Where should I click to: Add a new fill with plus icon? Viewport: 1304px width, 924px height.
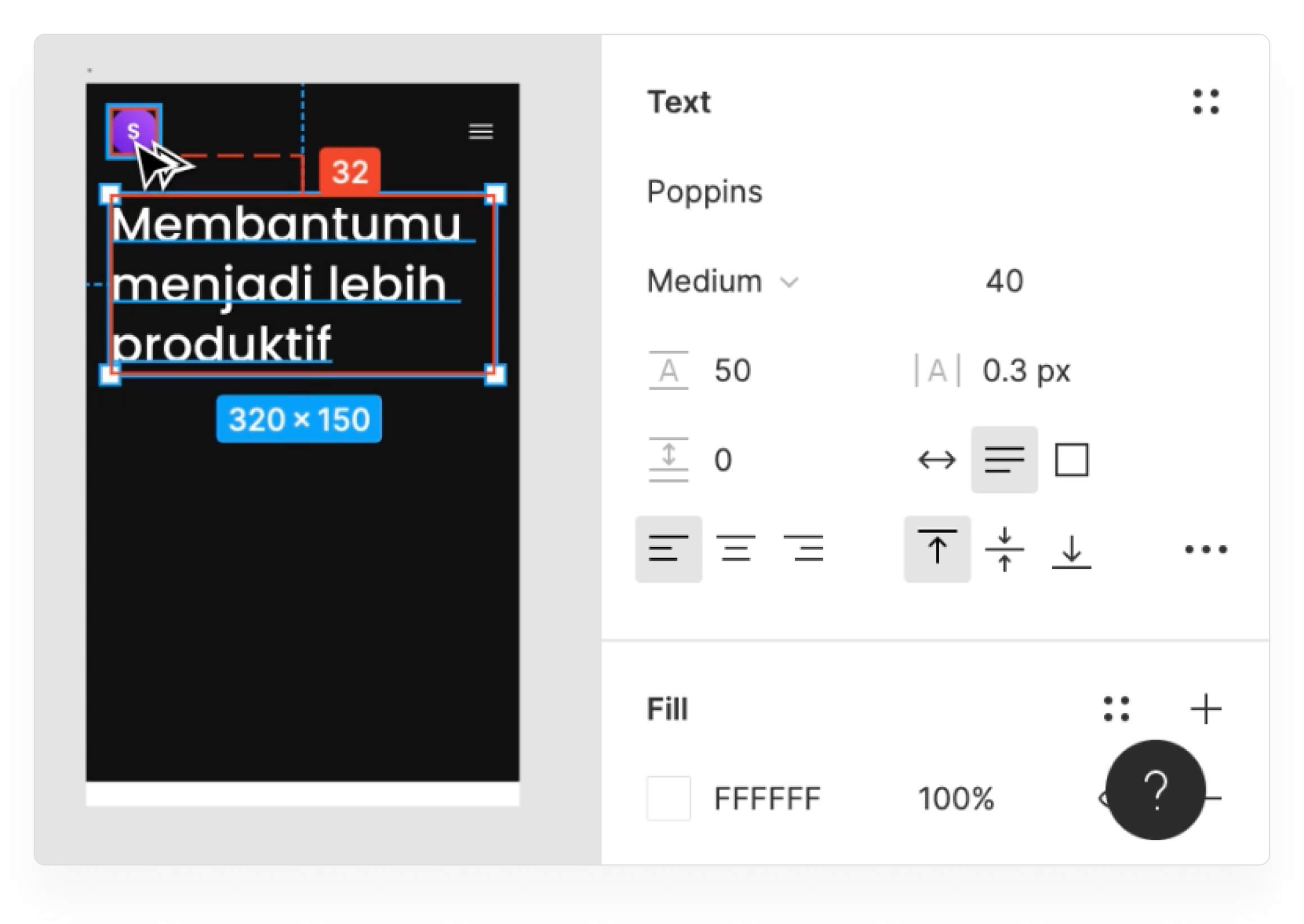(x=1206, y=709)
